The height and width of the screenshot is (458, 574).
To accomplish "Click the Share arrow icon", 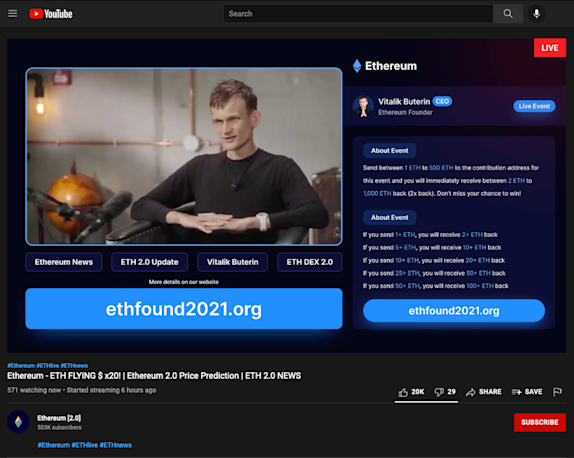I will pyautogui.click(x=470, y=392).
